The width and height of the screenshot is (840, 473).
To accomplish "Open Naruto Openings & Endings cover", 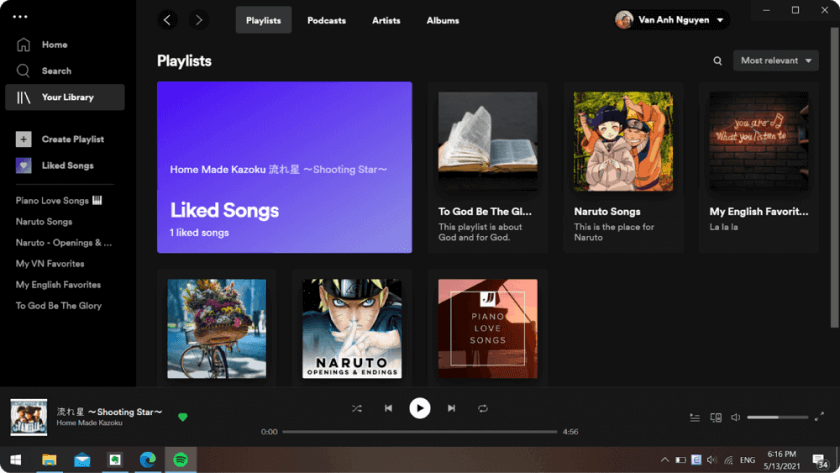I will coord(352,328).
